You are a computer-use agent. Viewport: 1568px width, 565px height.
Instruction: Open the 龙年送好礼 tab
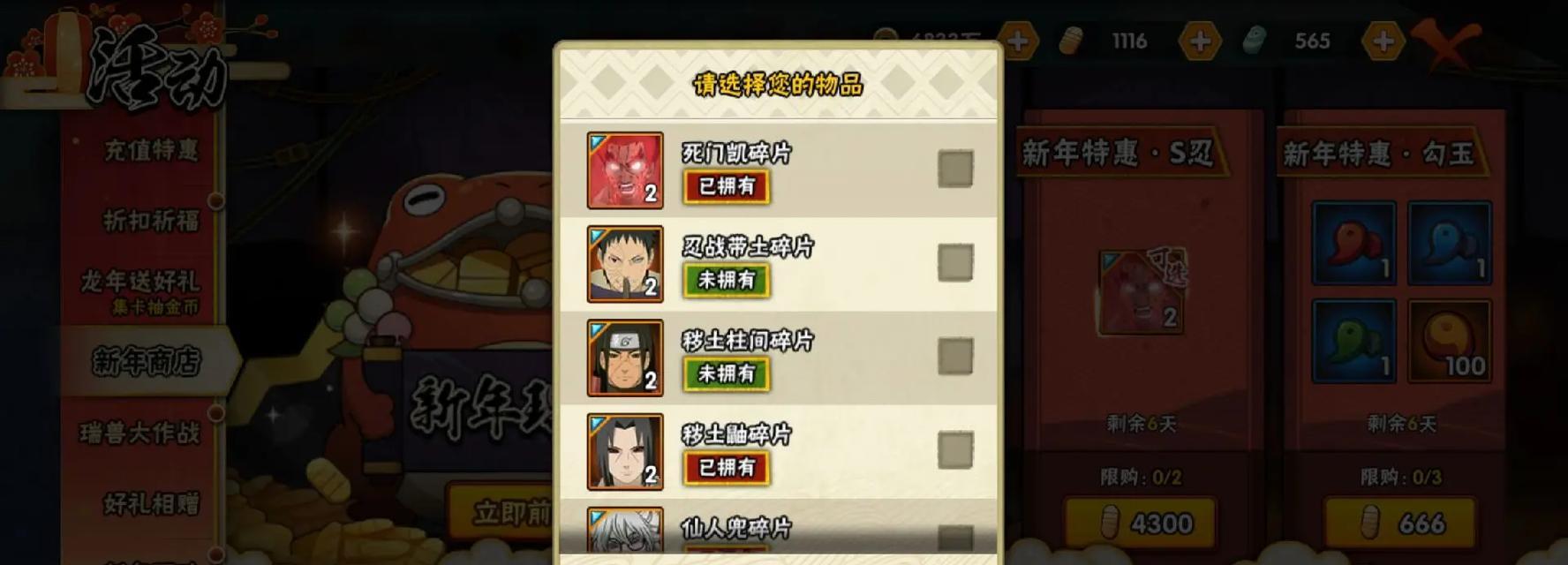point(140,282)
